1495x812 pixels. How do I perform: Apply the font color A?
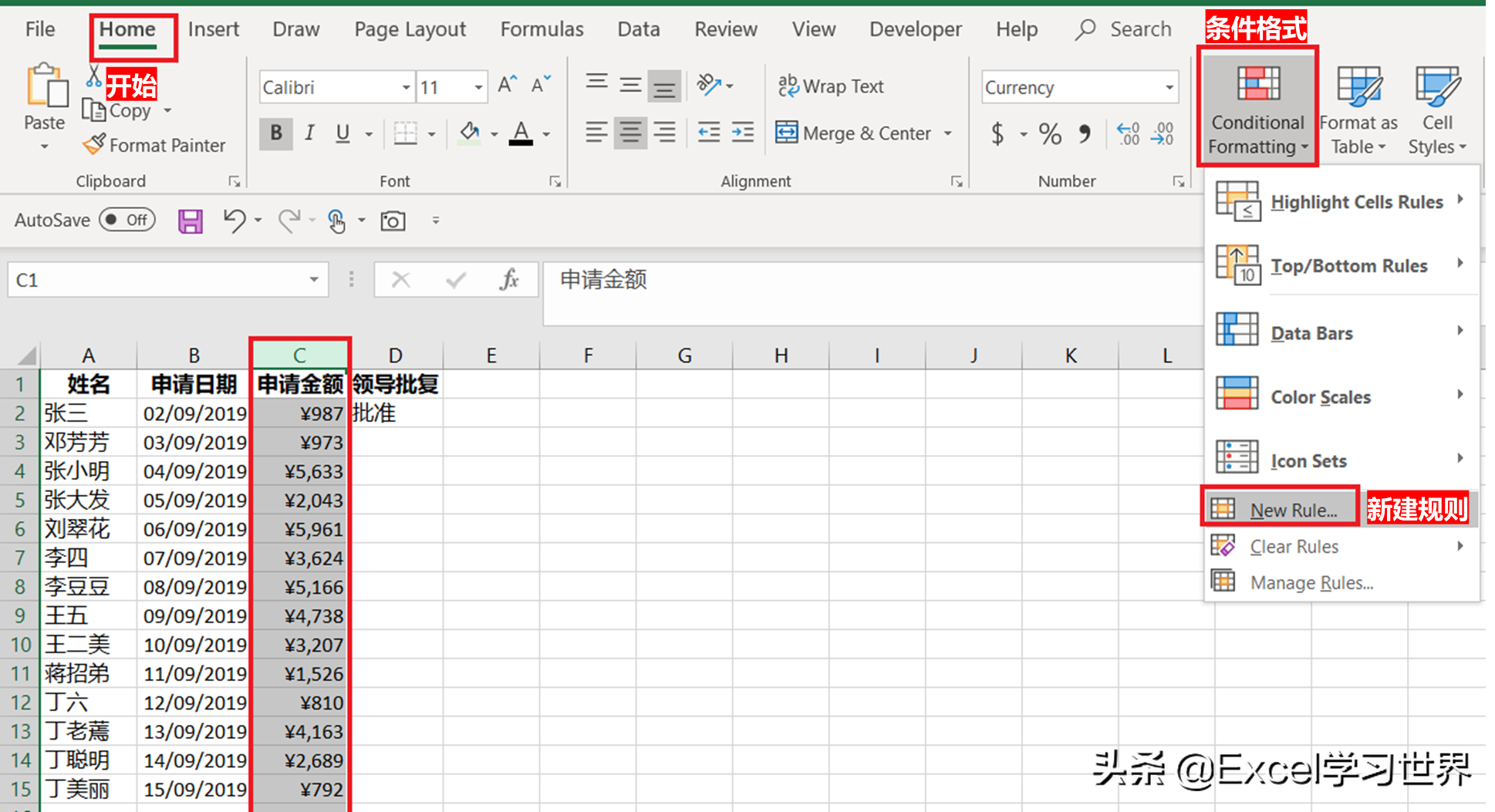521,133
